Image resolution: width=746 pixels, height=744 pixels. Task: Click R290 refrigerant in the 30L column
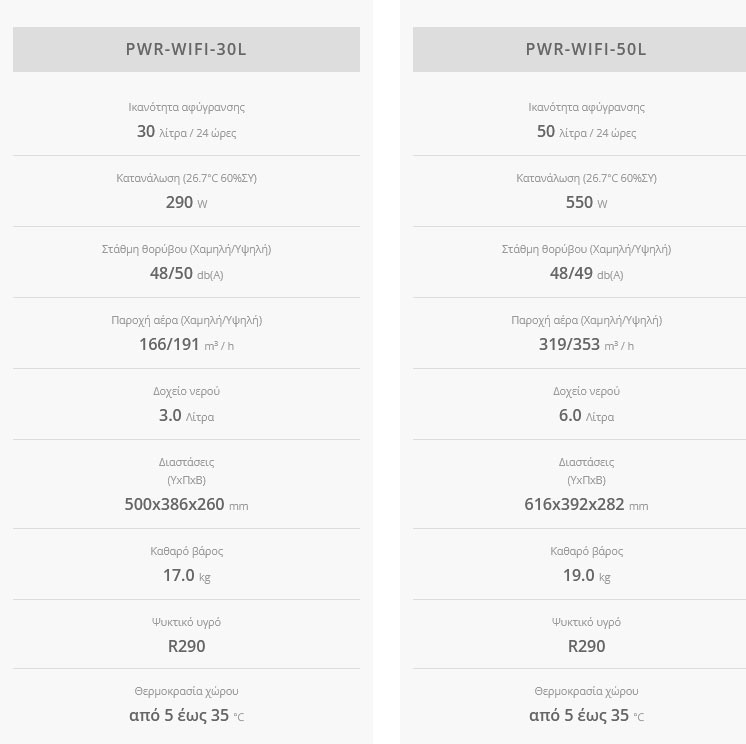coord(186,646)
